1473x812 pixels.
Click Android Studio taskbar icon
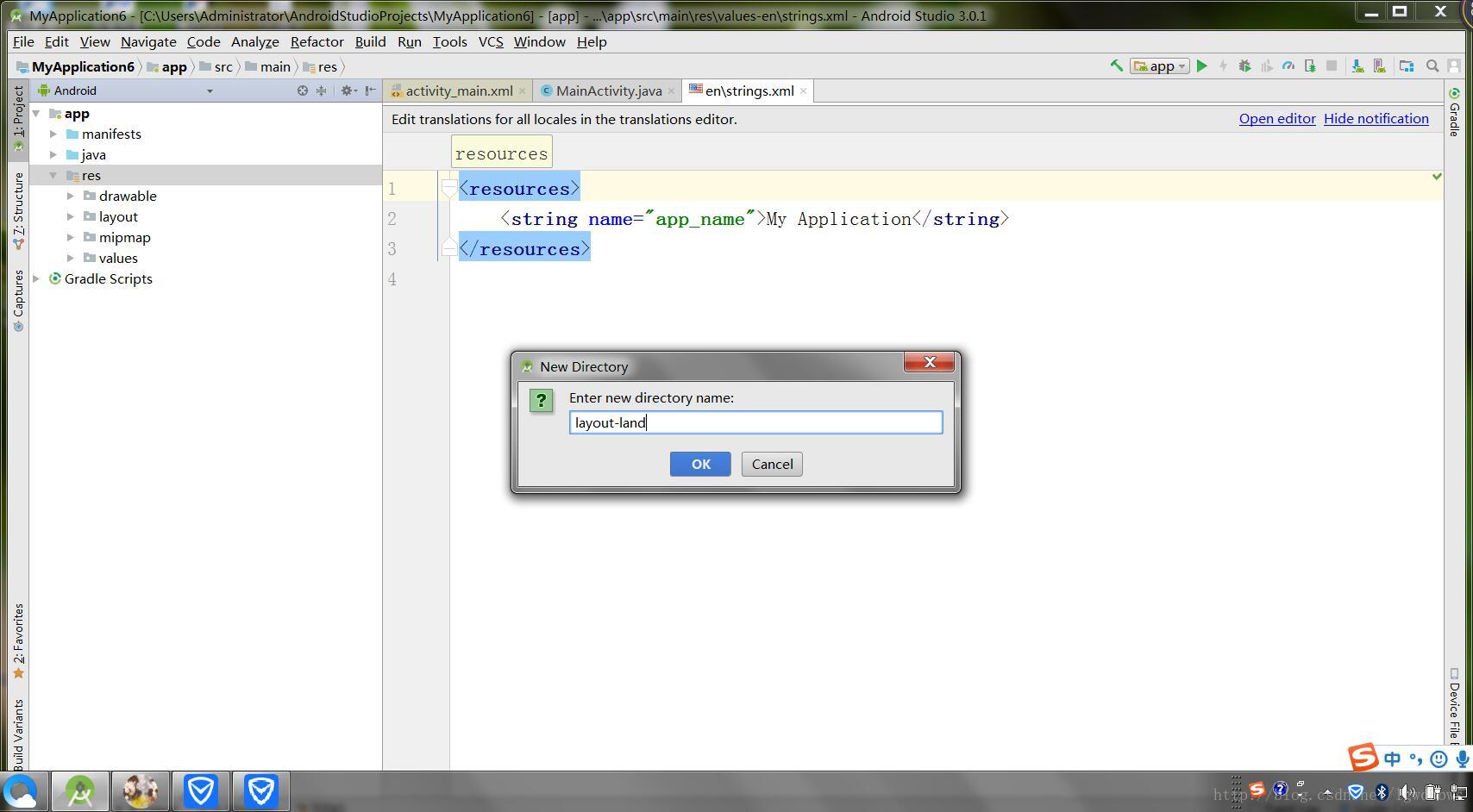tap(80, 791)
